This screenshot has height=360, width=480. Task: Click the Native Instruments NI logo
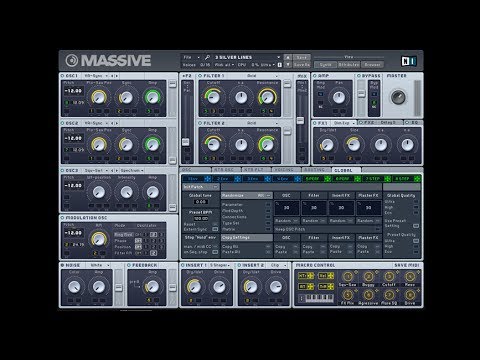pos(408,61)
